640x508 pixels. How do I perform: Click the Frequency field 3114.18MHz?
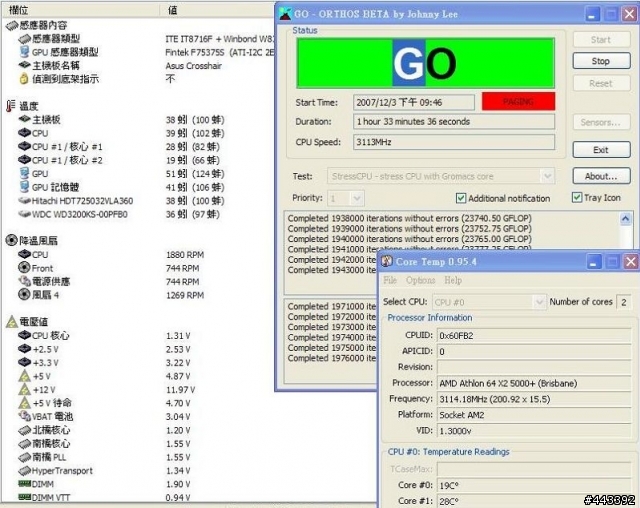[534, 399]
